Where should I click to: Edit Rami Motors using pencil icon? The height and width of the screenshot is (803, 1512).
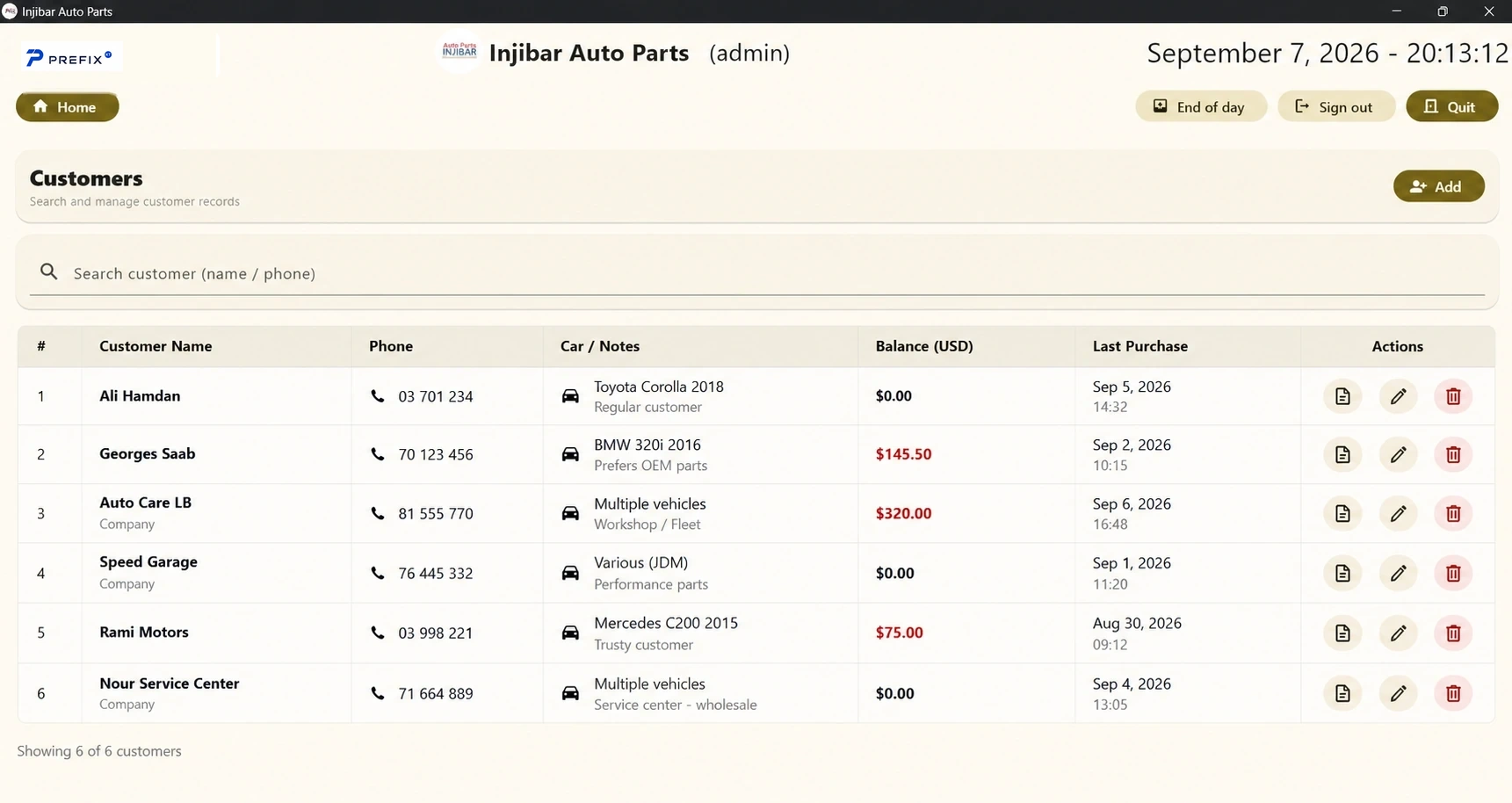coord(1398,633)
